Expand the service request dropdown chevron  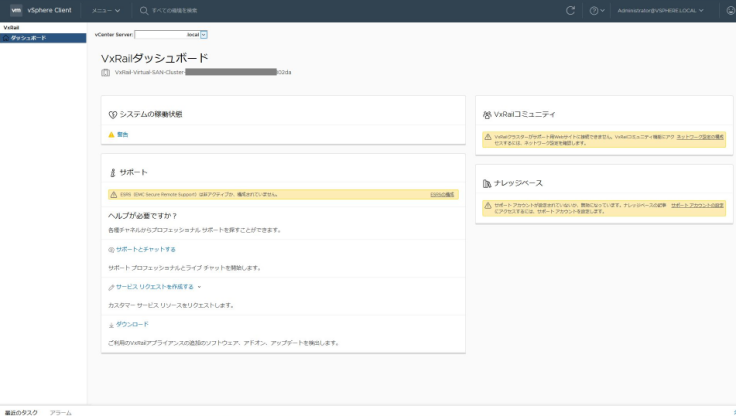coord(199,287)
